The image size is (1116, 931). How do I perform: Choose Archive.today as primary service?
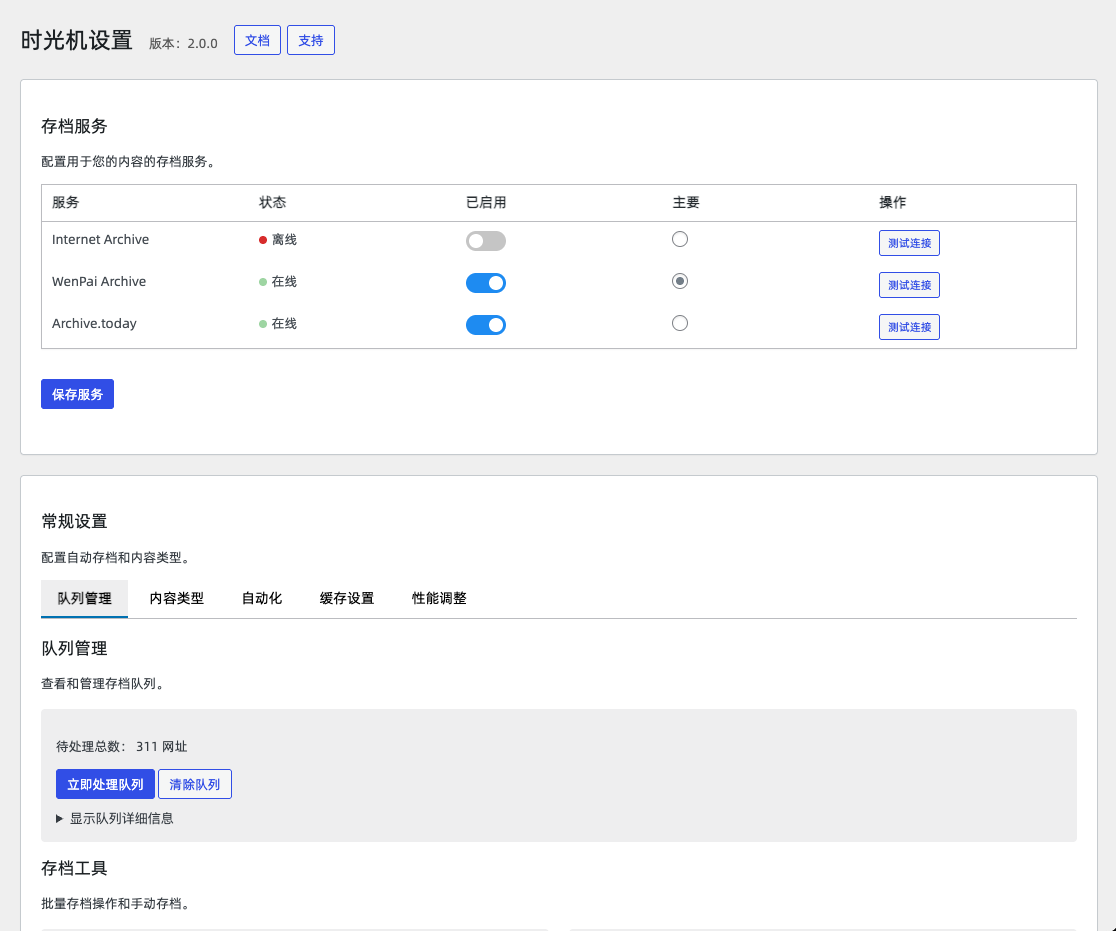(680, 323)
